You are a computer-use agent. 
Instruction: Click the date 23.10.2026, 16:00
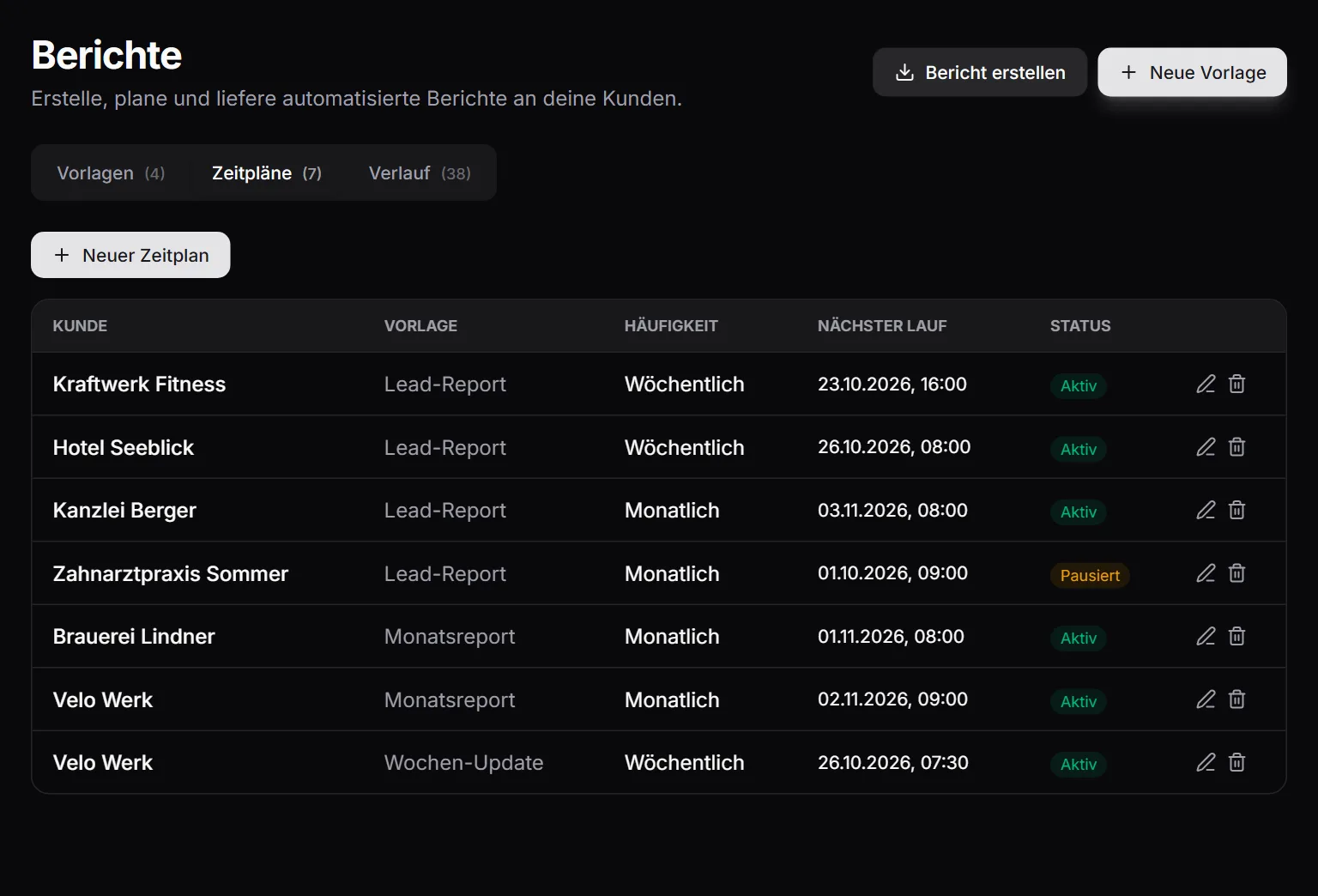tap(892, 384)
